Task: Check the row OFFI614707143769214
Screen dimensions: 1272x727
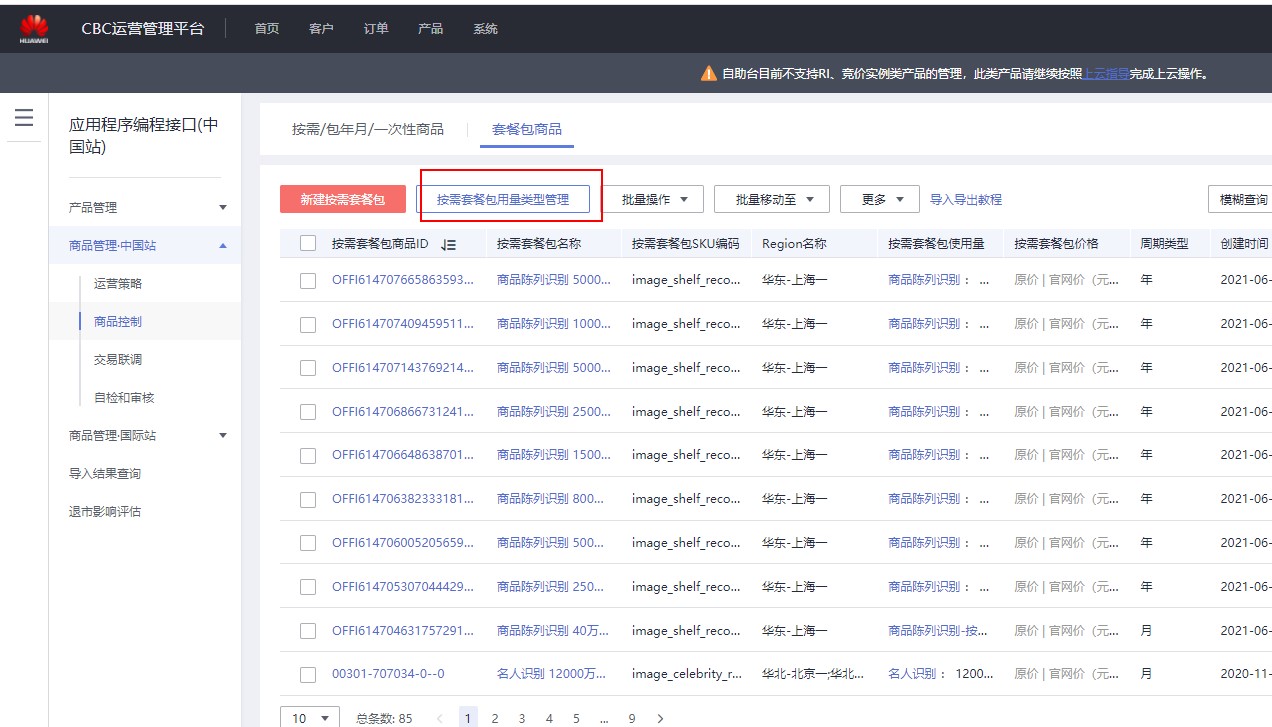Action: [x=308, y=368]
